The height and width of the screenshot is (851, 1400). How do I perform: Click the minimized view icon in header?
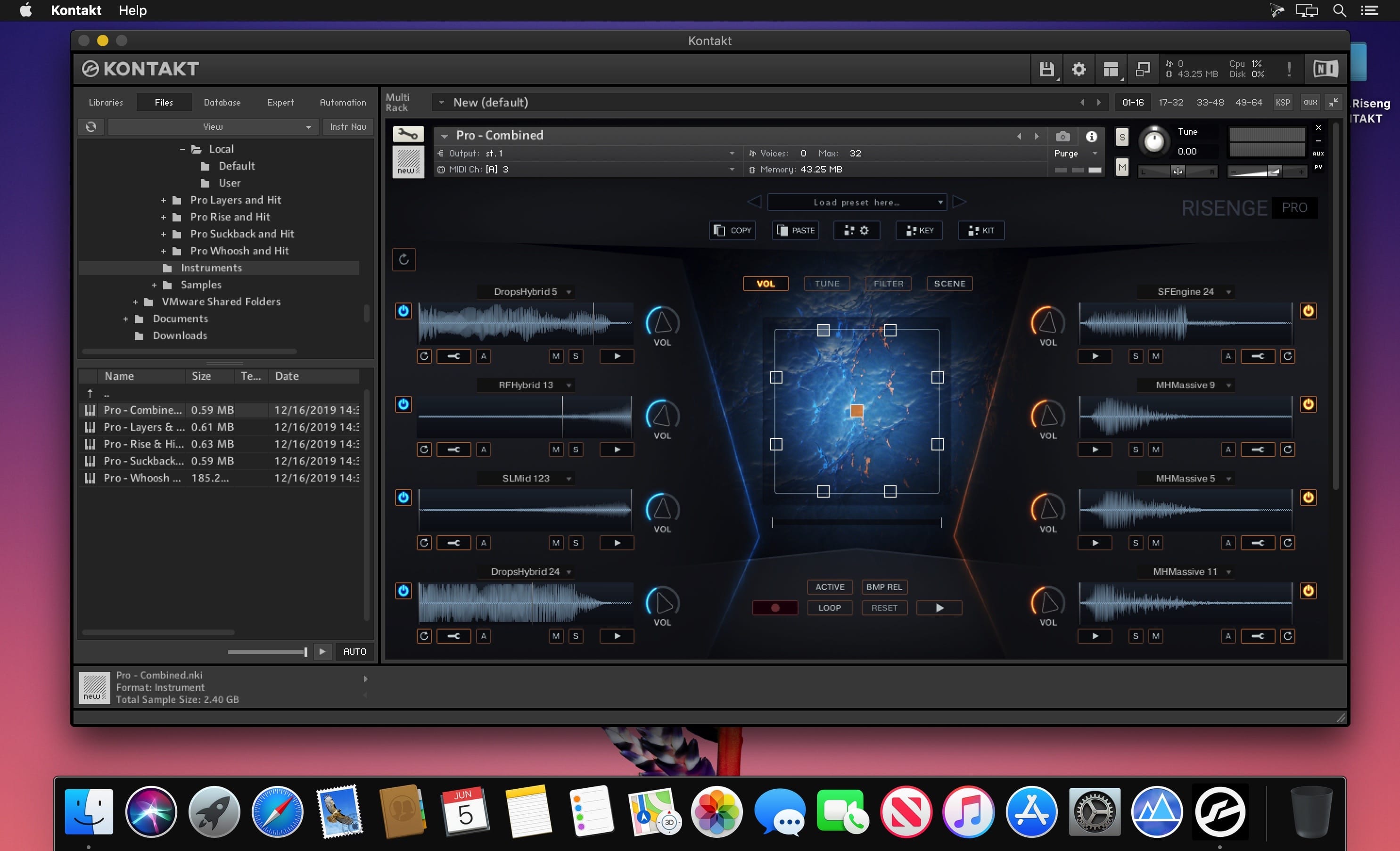pos(1143,69)
